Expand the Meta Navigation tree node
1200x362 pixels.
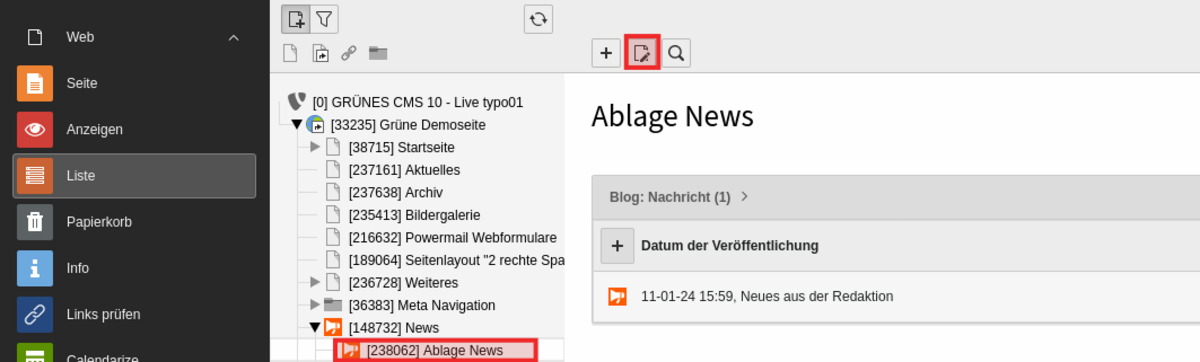pyautogui.click(x=315, y=304)
